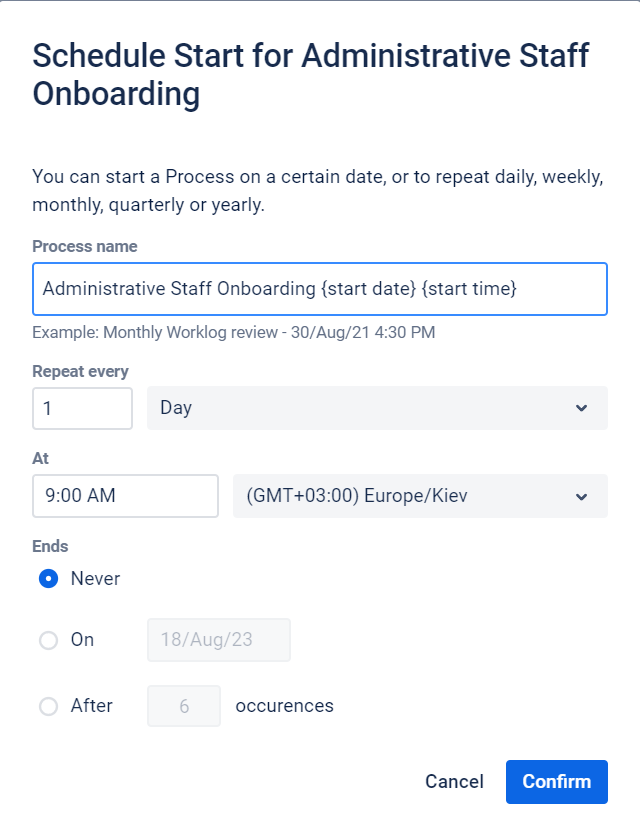The image size is (640, 833).
Task: Click the "Never" option label
Action: (x=96, y=579)
